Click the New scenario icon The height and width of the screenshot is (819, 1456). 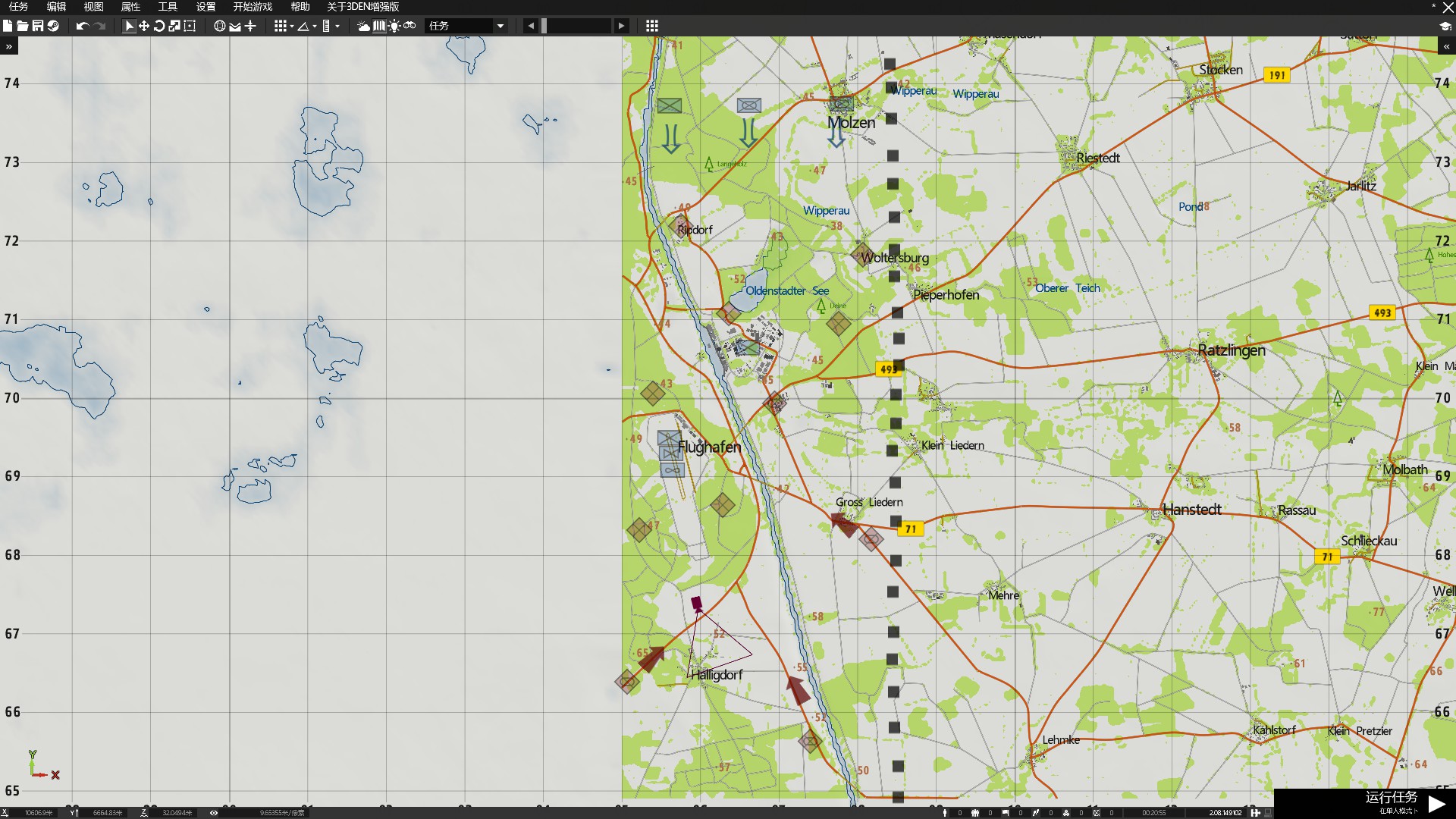click(8, 26)
